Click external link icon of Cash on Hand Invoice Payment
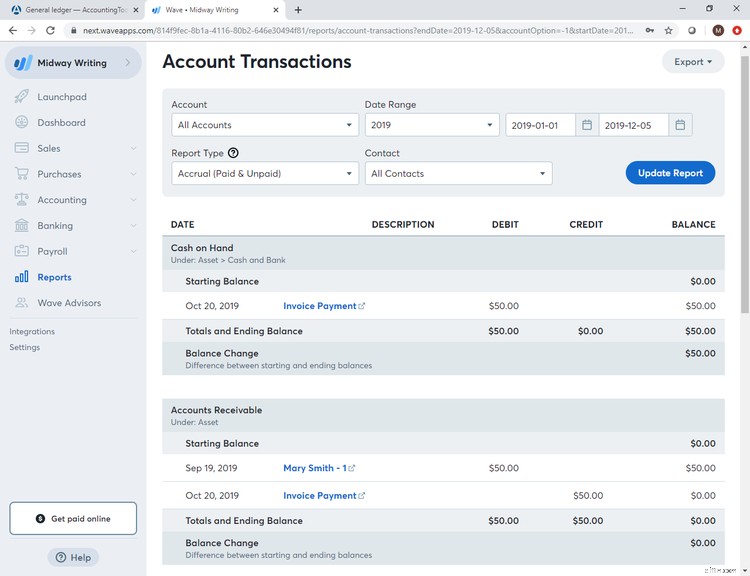750x576 pixels. point(362,306)
